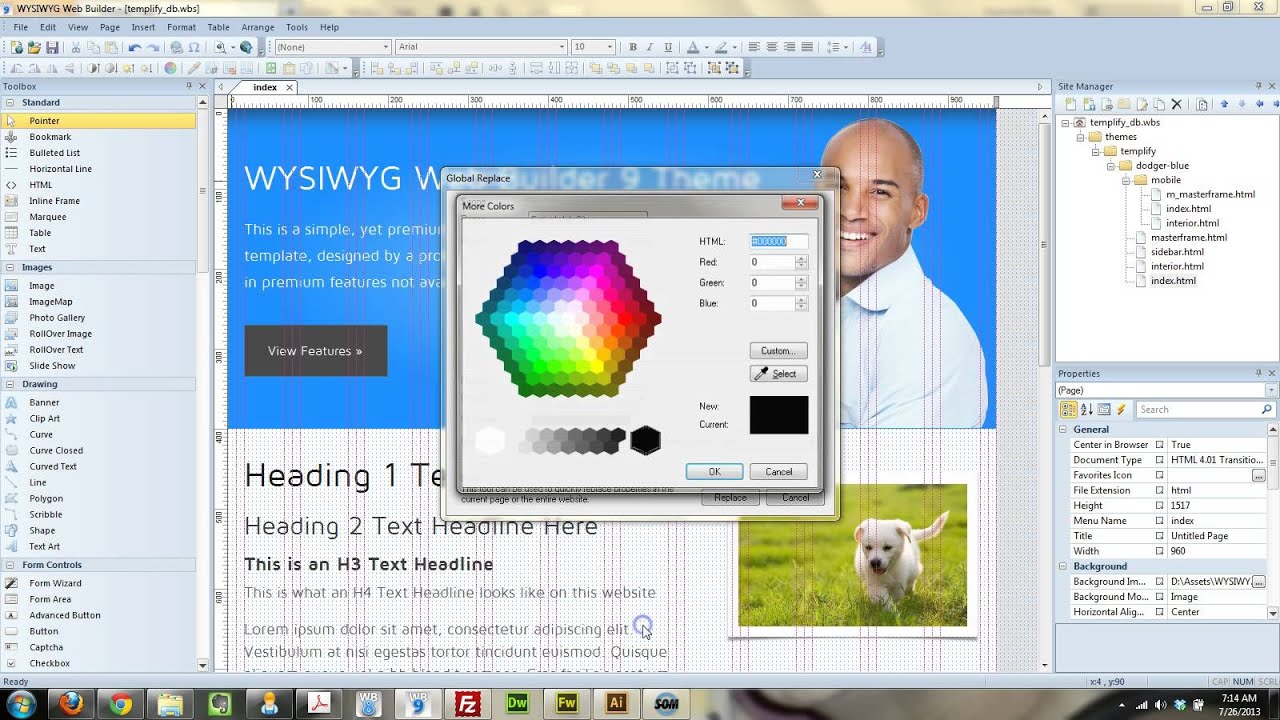Select the Form Wizard tool in Toolbox
This screenshot has width=1280, height=720.
point(55,584)
